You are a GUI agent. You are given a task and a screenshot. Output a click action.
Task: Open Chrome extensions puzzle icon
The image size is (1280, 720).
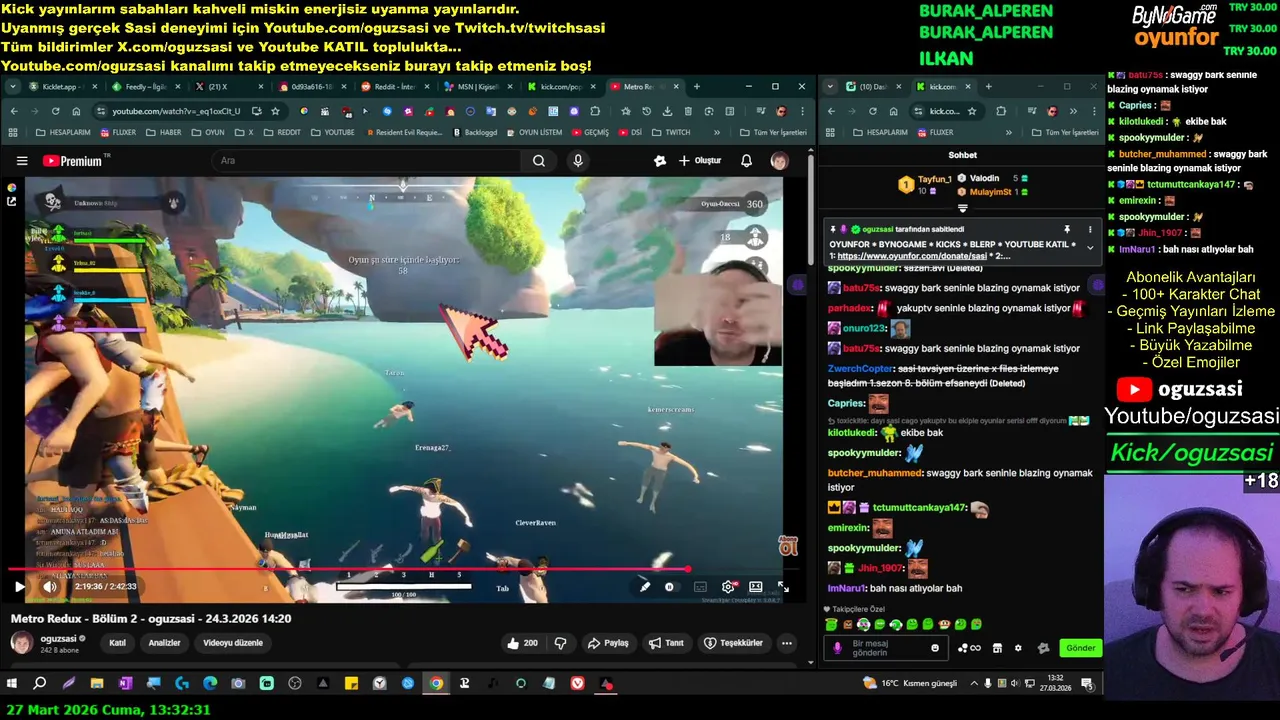[595, 111]
